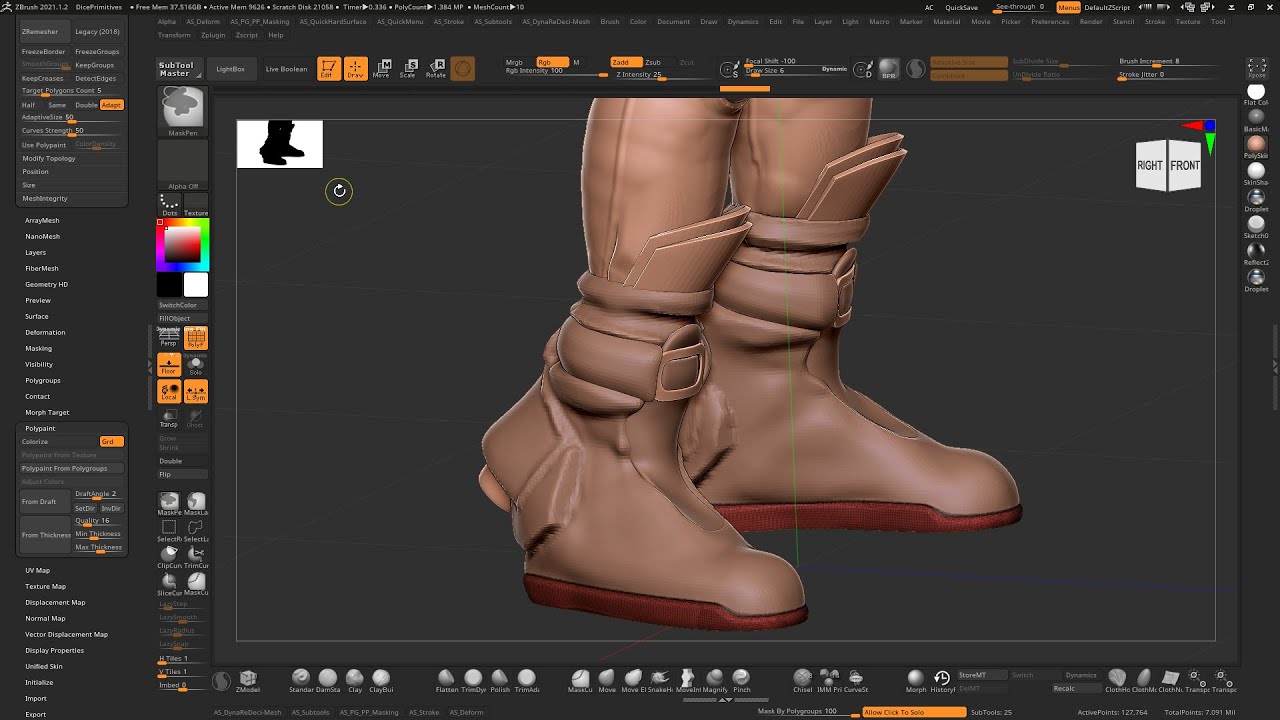Toggle Persp perspective view

(x=169, y=338)
